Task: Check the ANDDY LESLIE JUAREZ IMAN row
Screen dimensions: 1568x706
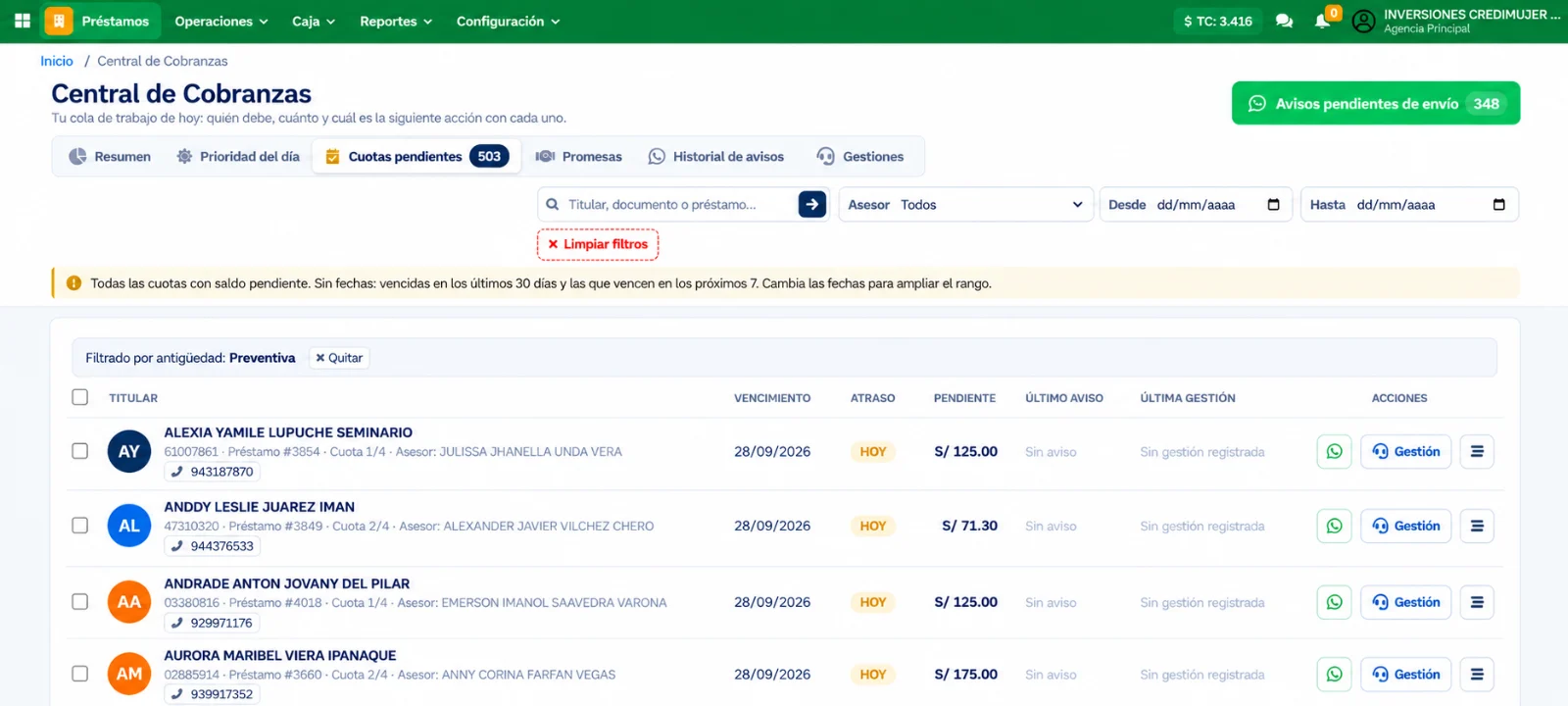Action: point(80,526)
